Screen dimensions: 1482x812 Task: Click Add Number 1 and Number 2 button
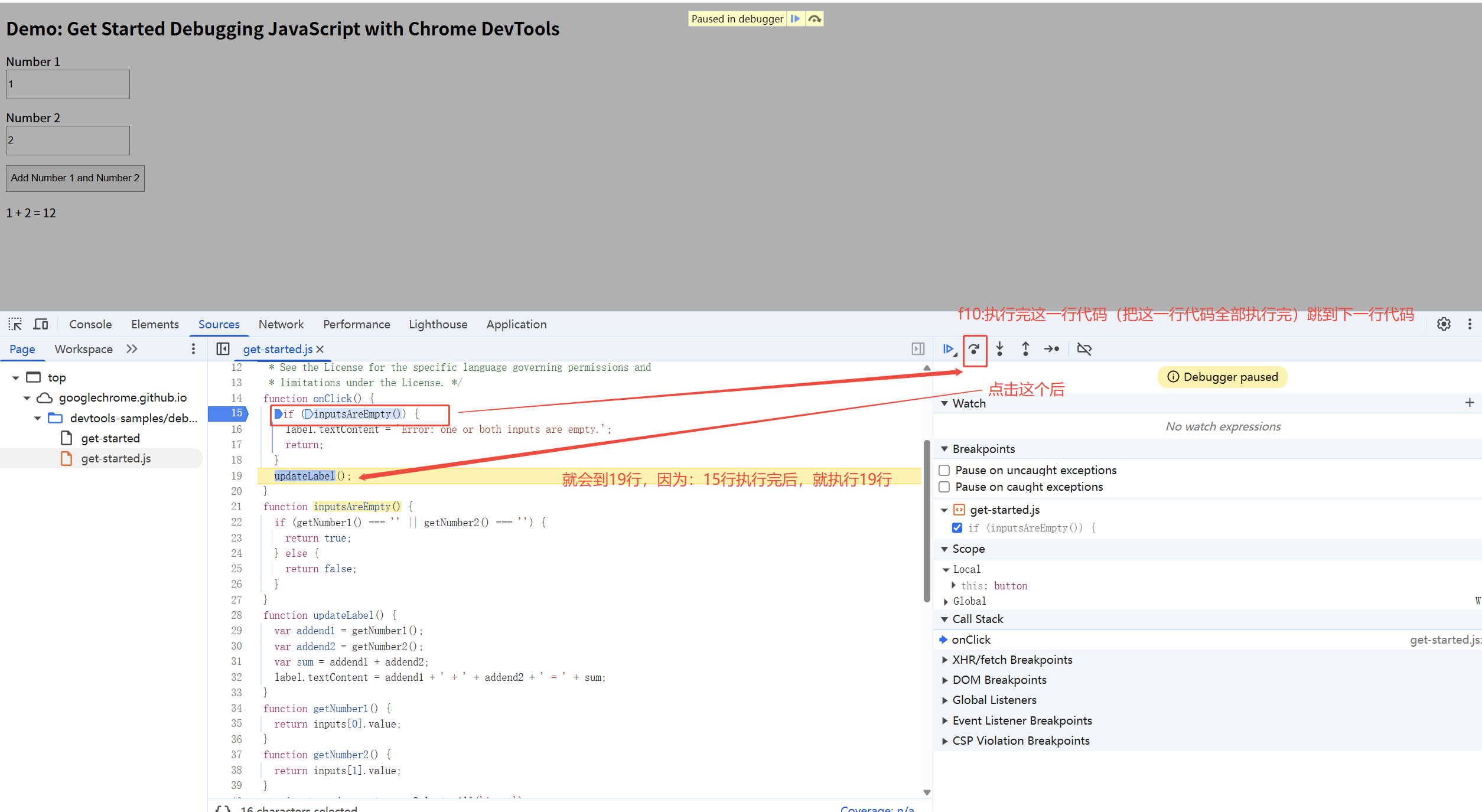(x=75, y=178)
